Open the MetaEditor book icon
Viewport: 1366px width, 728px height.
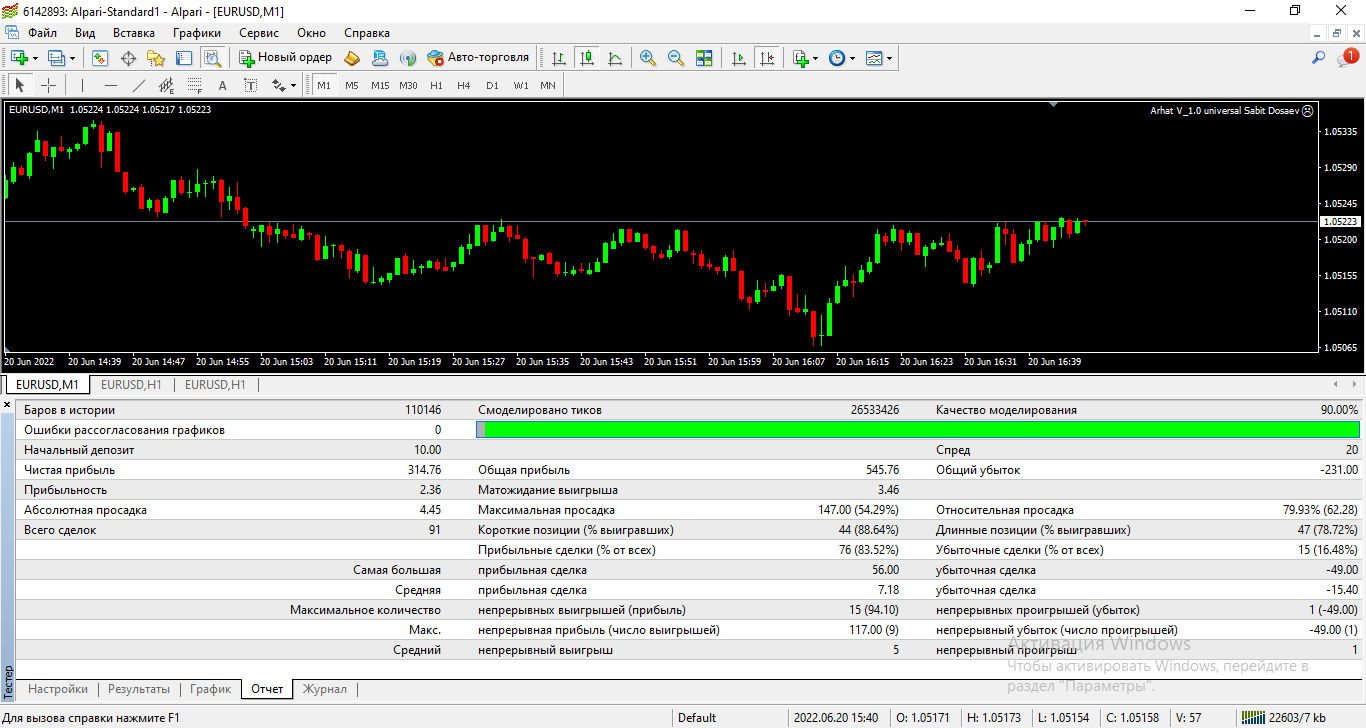click(x=352, y=58)
